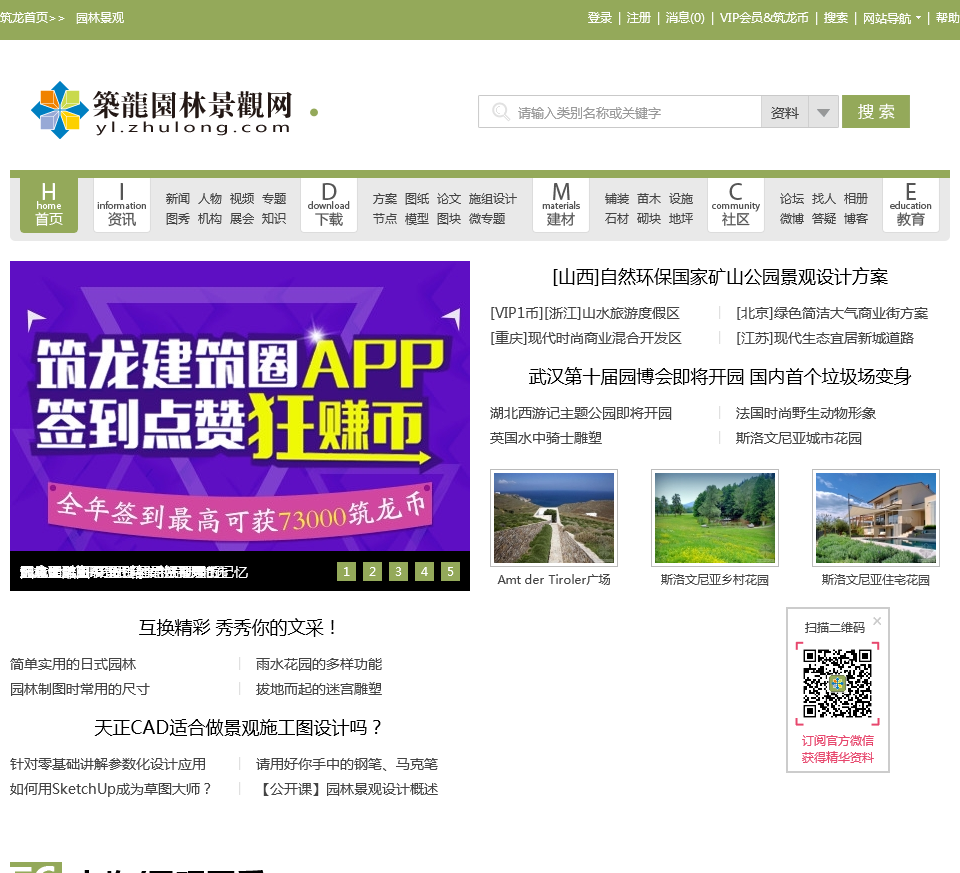Open the 社区 community tab
The height and width of the screenshot is (873, 960).
pyautogui.click(x=735, y=204)
